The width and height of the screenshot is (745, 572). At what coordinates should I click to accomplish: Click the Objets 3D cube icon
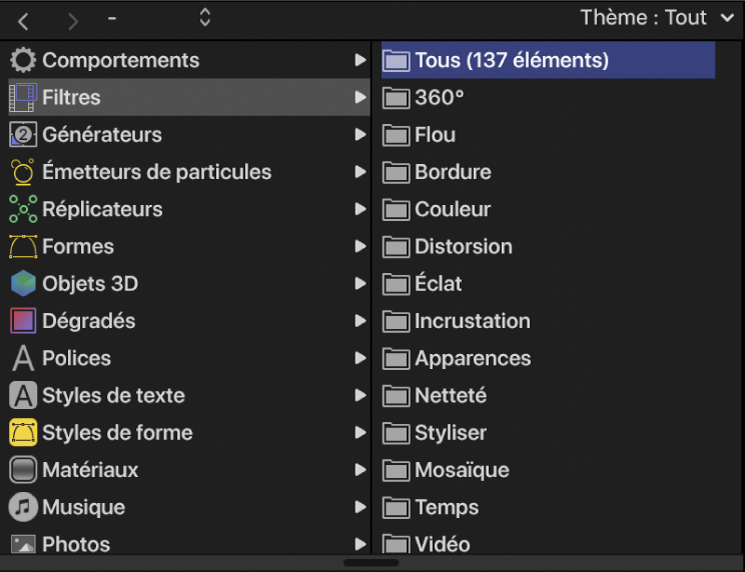tap(23, 283)
